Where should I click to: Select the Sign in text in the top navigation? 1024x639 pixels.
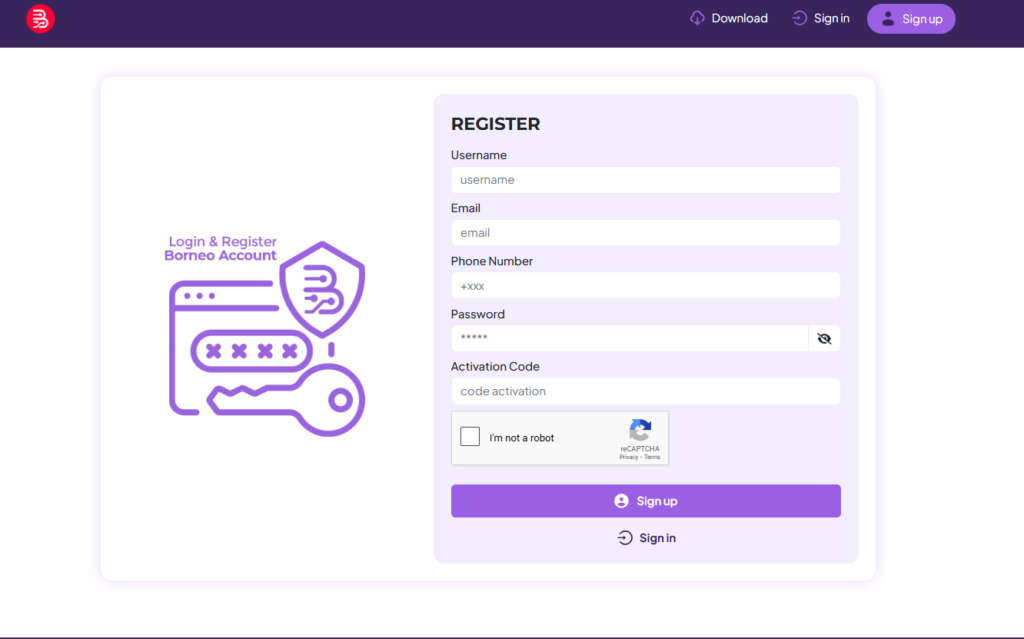831,18
